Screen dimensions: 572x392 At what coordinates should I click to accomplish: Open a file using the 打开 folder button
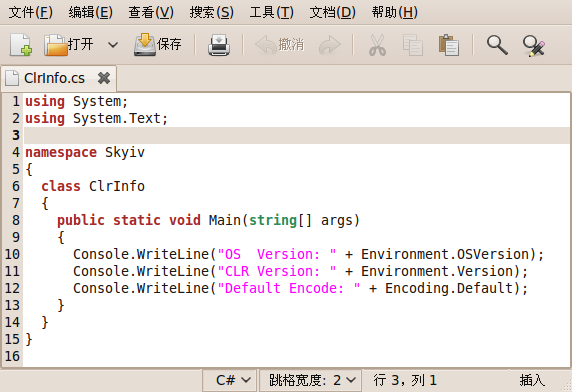coord(69,45)
